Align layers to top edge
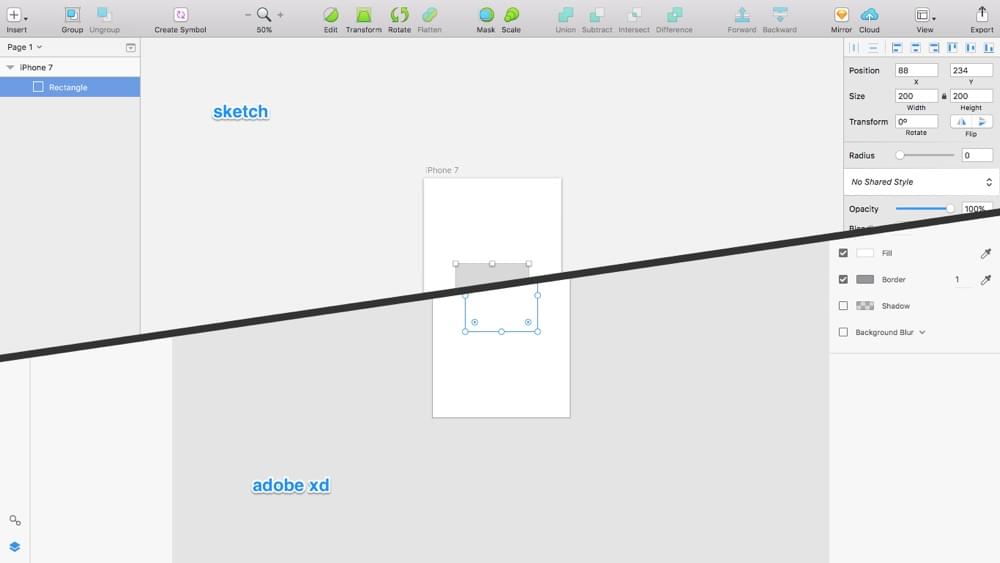The width and height of the screenshot is (1000, 563). coord(952,48)
